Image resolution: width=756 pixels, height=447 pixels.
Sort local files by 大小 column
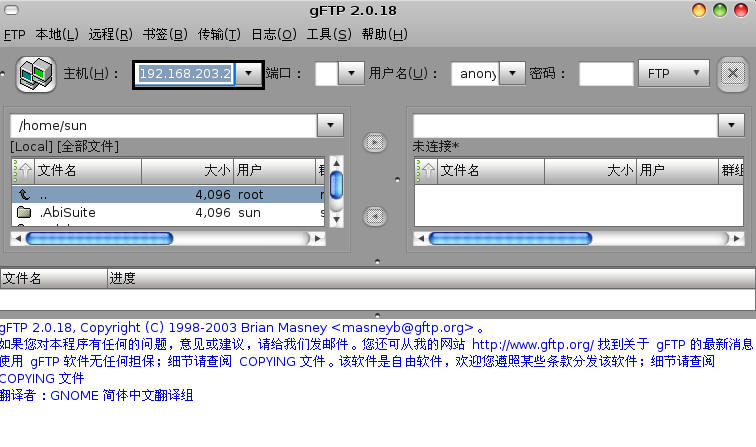tap(188, 170)
